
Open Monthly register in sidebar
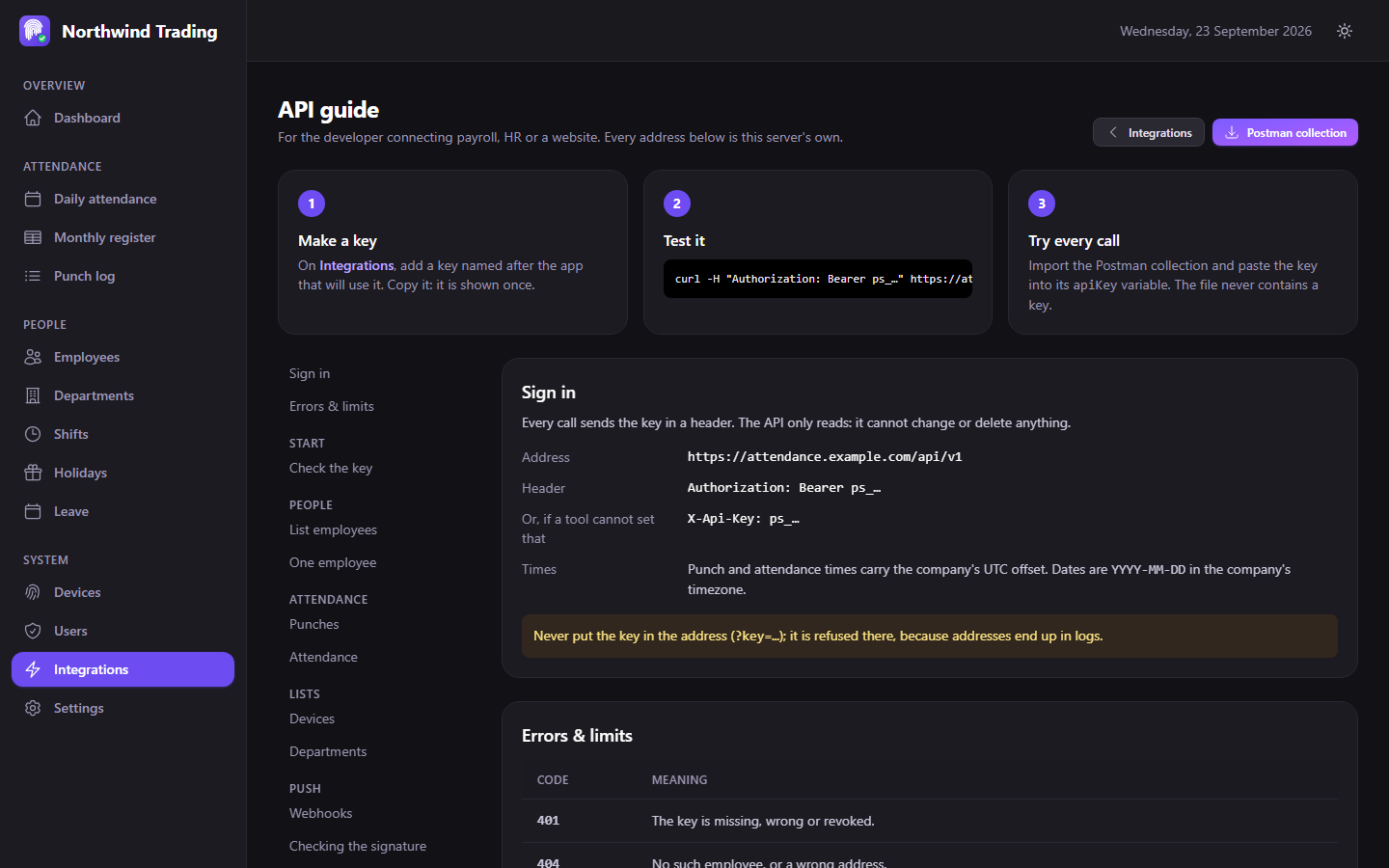(x=123, y=237)
